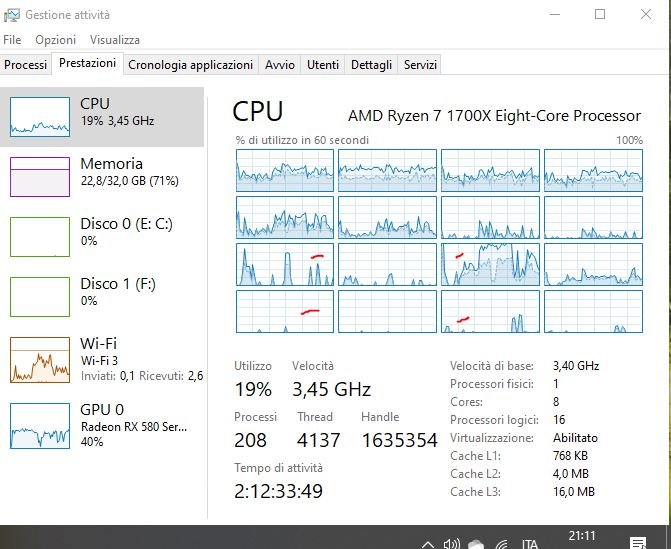The image size is (671, 549).
Task: Open the Disco 0 (E: C:) graph thumbnail
Action: [x=40, y=237]
